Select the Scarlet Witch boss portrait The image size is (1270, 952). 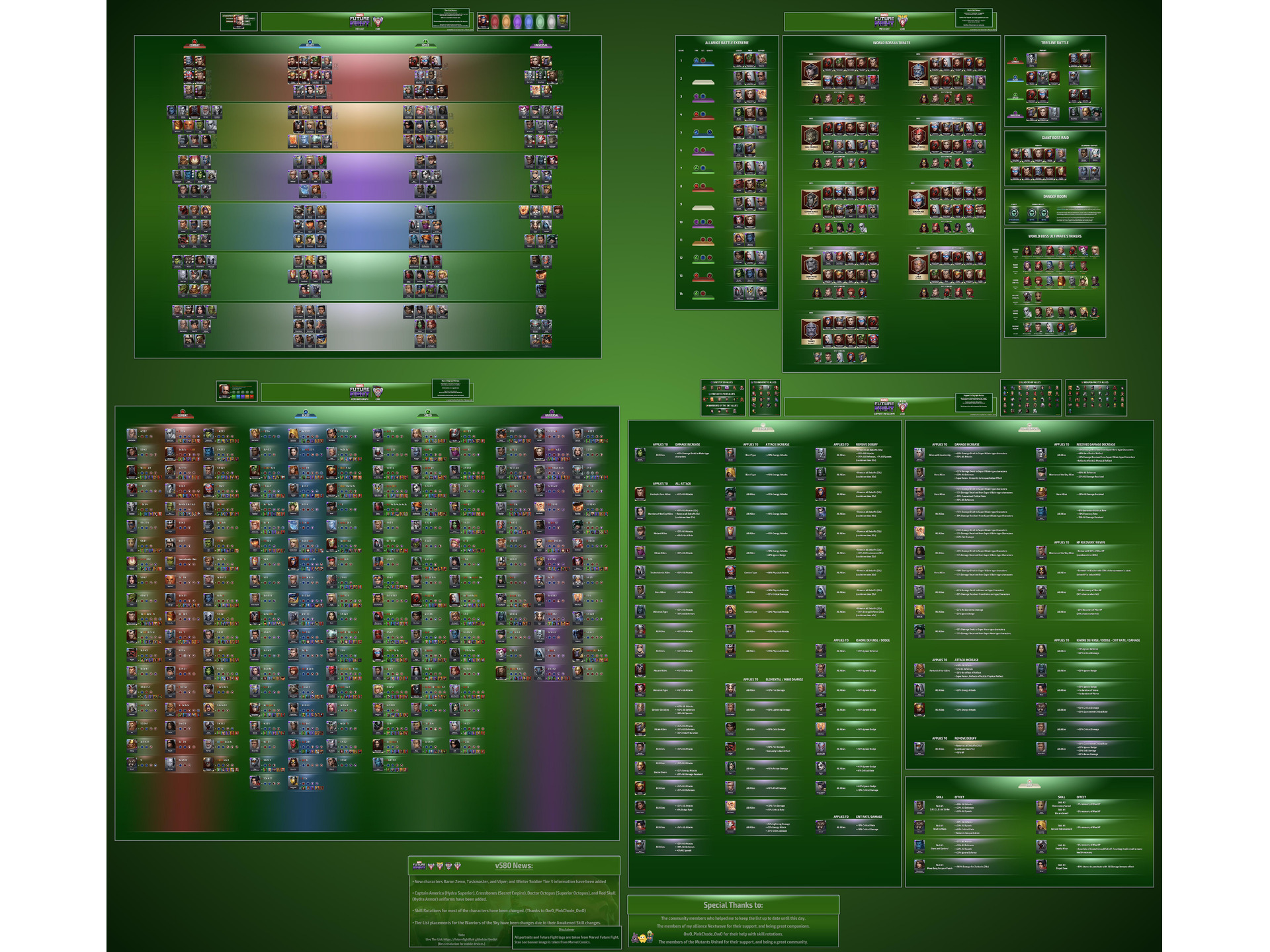point(917,137)
